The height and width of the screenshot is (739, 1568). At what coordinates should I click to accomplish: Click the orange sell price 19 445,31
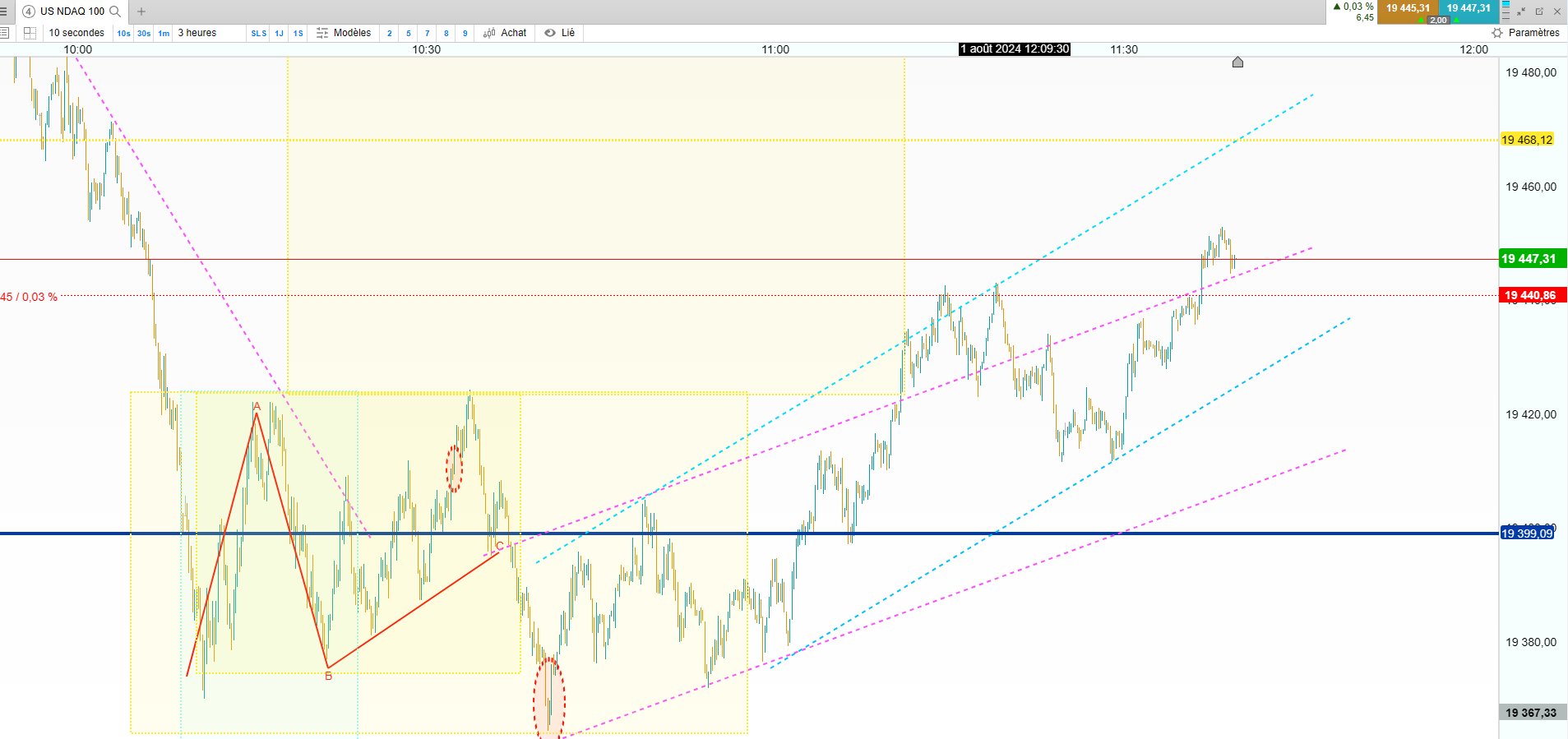coord(1408,8)
